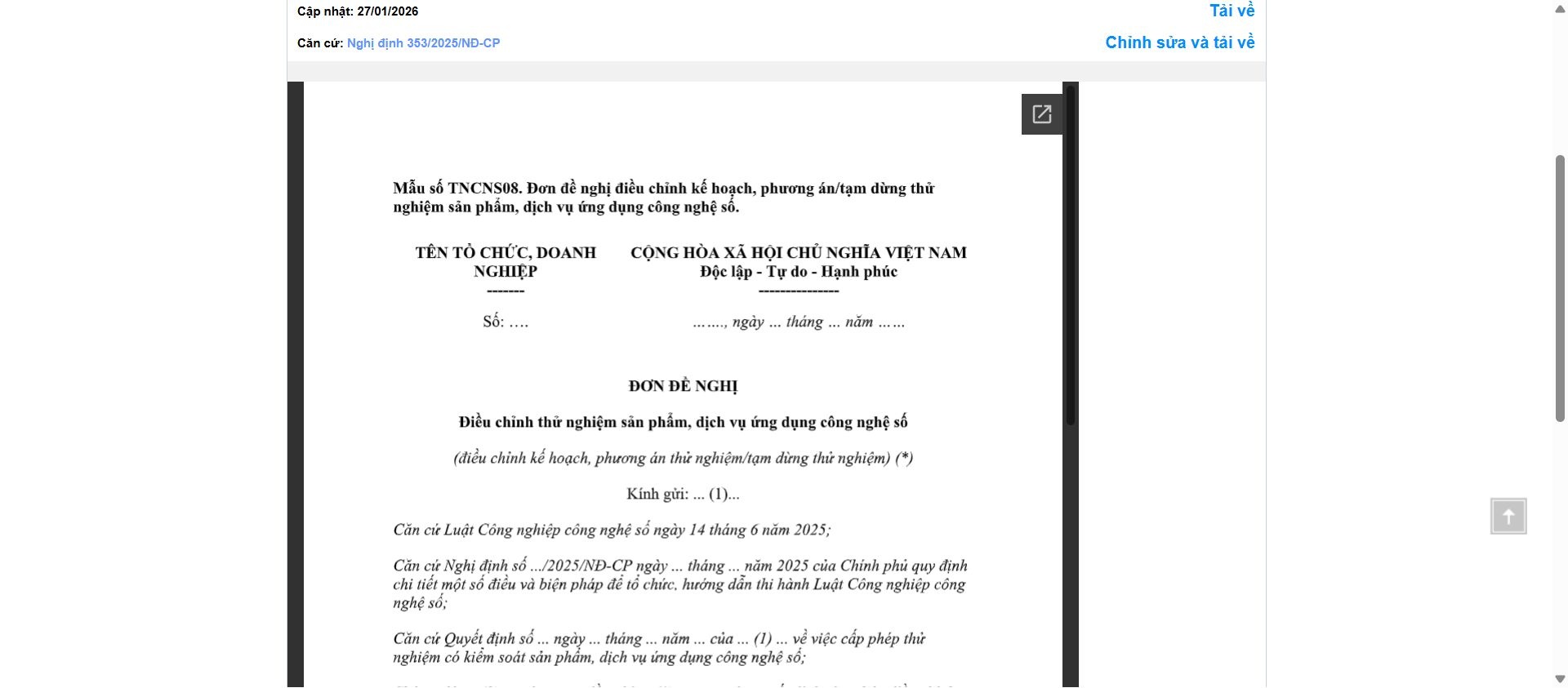This screenshot has width=1568, height=688.
Task: Click the 'ĐƠN ĐỀ NGHỊ' heading
Action: 683,386
